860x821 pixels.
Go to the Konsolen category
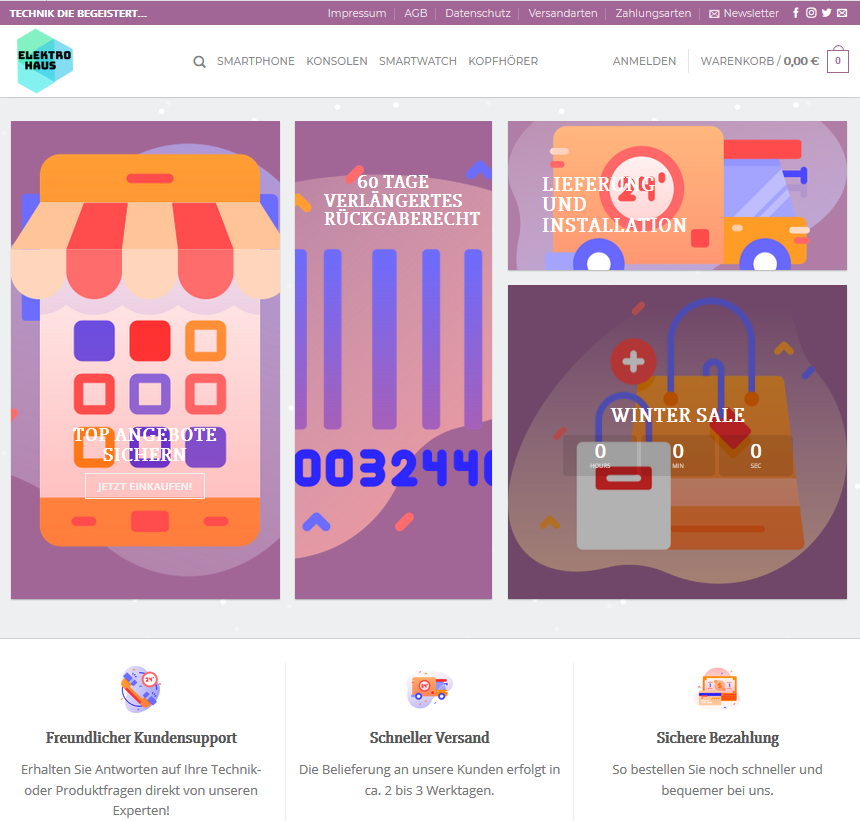pos(337,61)
